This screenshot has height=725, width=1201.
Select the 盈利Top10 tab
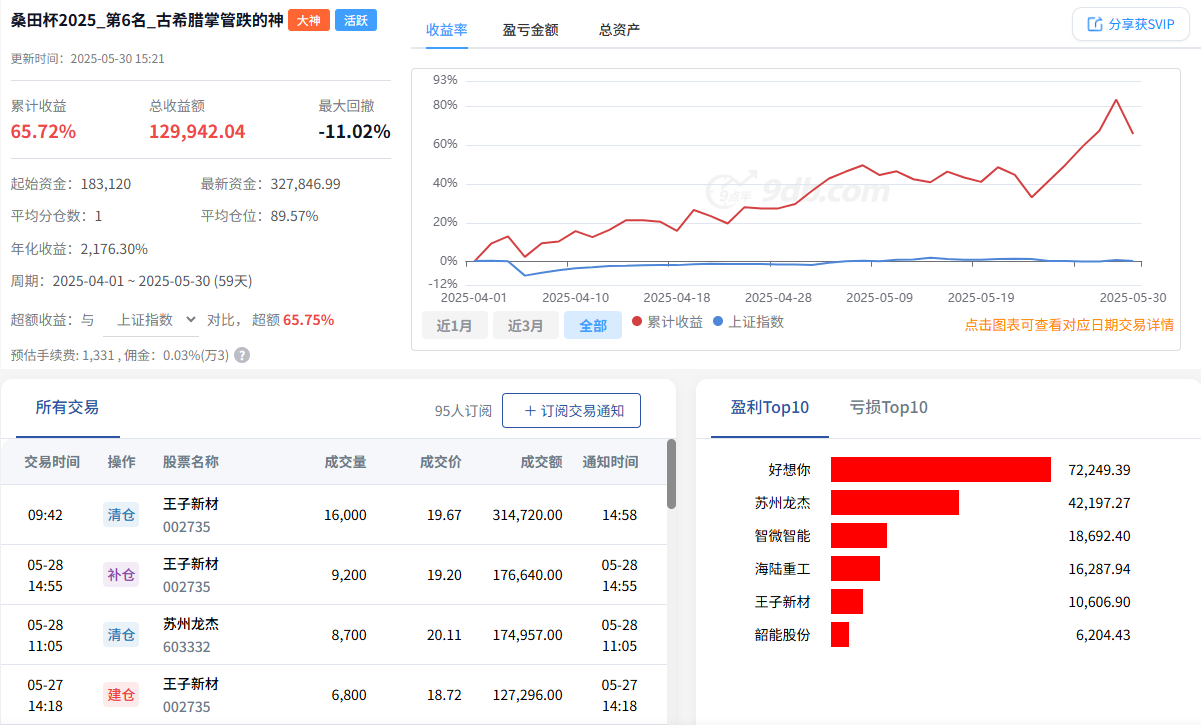pos(769,408)
